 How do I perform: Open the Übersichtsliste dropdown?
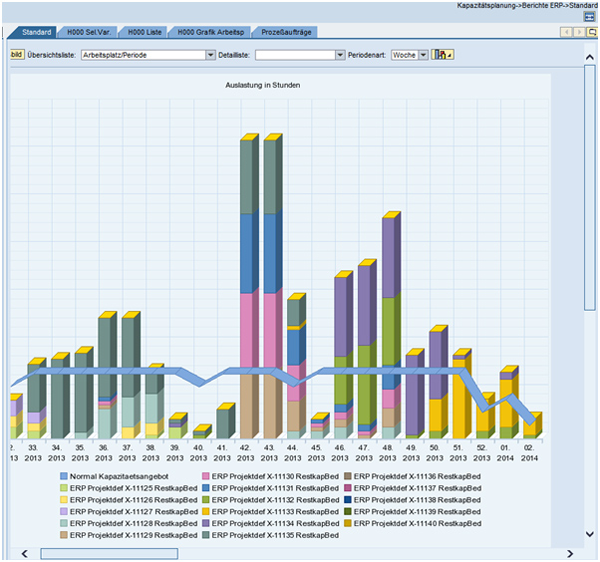click(210, 55)
